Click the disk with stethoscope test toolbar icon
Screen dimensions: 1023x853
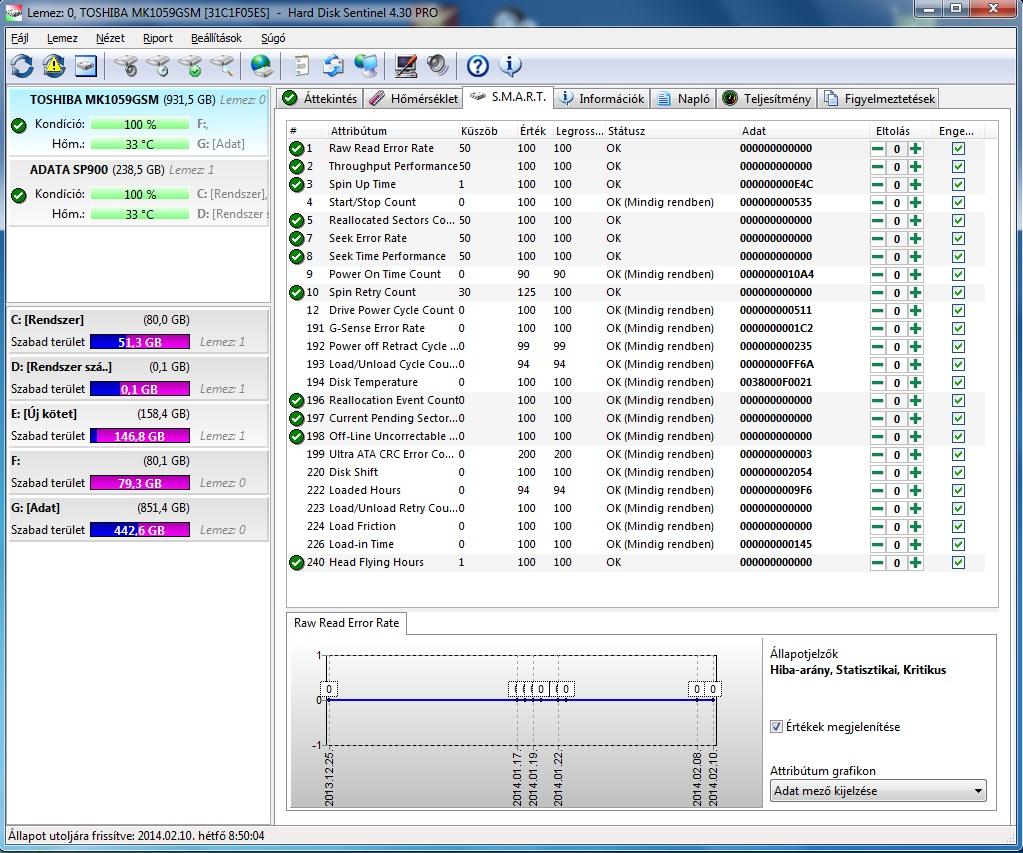127,66
